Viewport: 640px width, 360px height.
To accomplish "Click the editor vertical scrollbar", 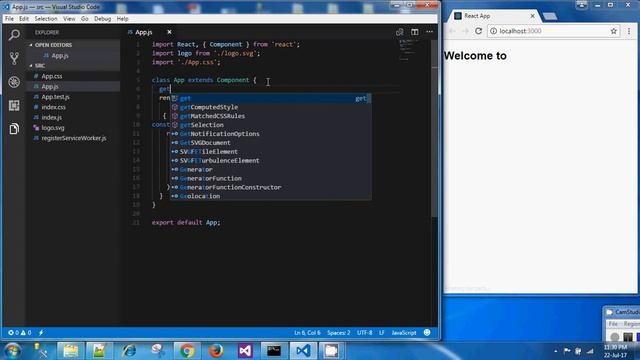I will 434,129.
